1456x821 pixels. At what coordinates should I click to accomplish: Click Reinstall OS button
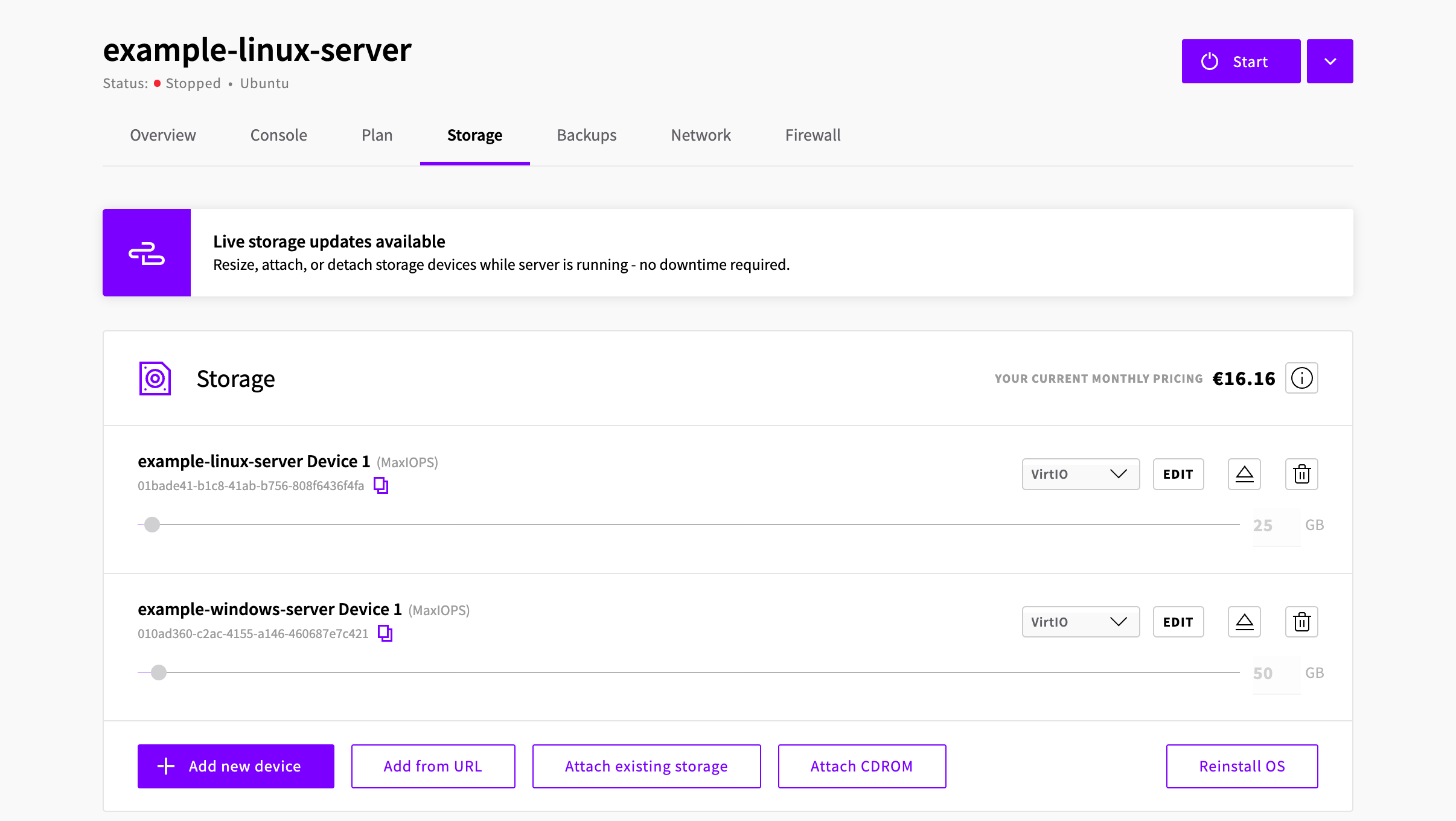(1242, 766)
